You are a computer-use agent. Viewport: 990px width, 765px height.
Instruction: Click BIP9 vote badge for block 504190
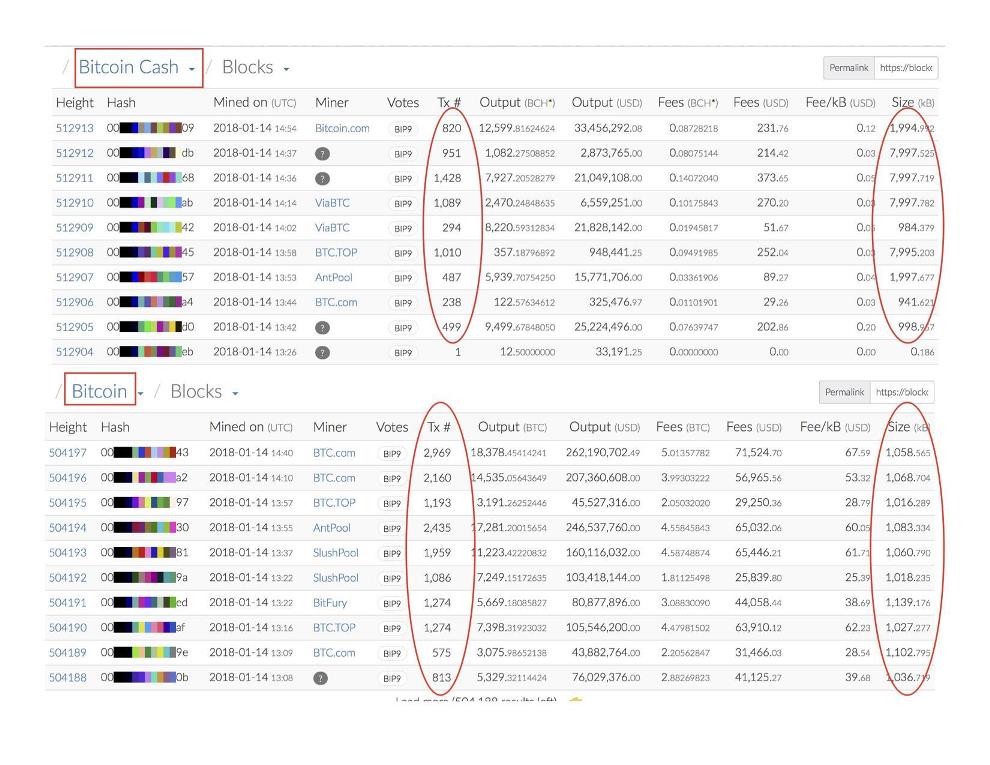click(392, 628)
